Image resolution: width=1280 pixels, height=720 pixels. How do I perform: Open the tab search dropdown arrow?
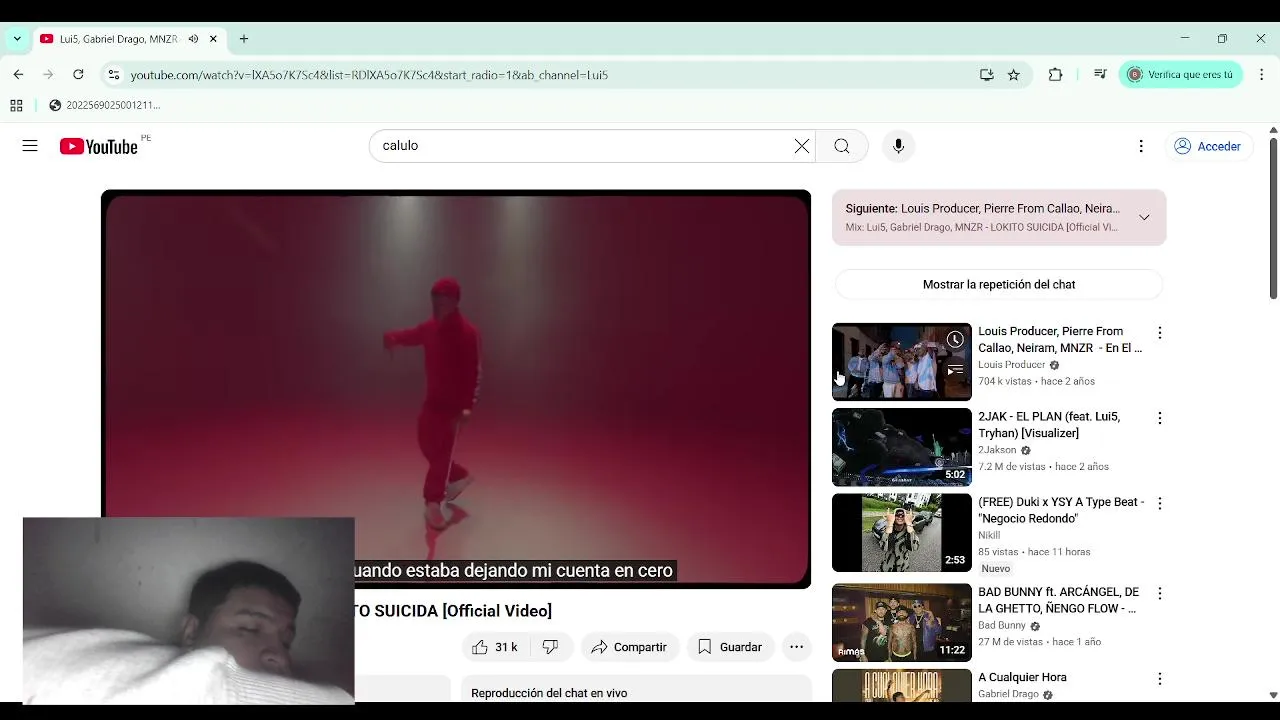[x=17, y=39]
